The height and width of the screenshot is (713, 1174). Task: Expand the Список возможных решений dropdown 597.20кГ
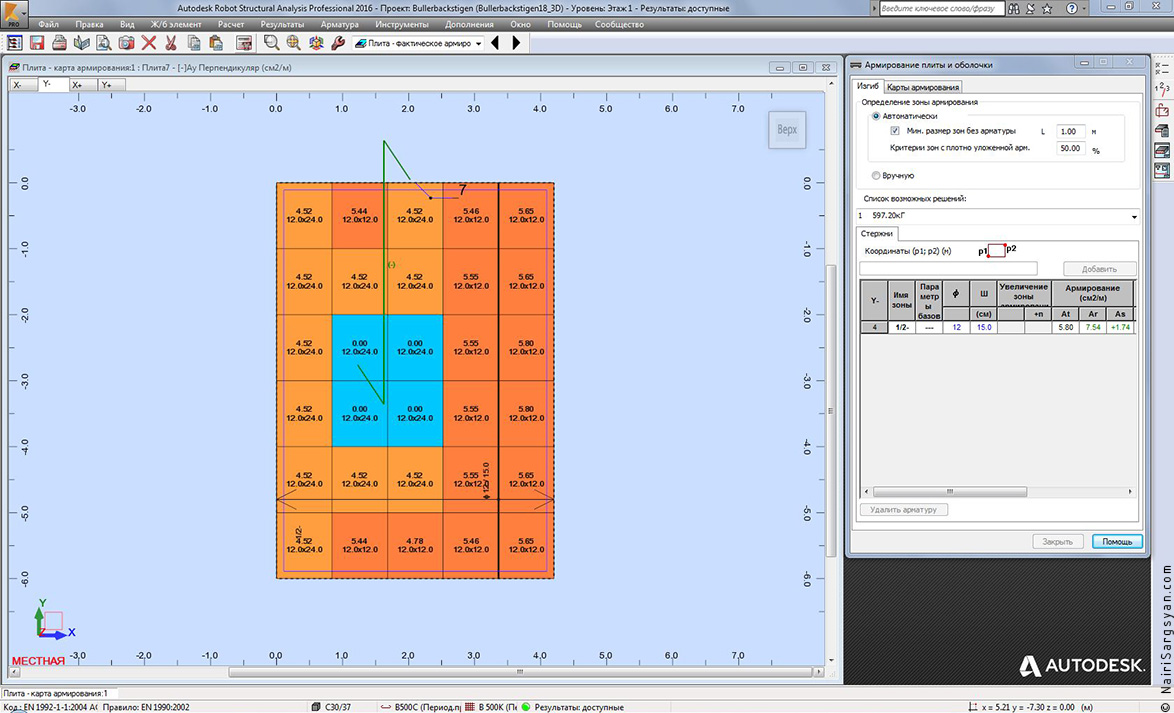tap(1134, 216)
